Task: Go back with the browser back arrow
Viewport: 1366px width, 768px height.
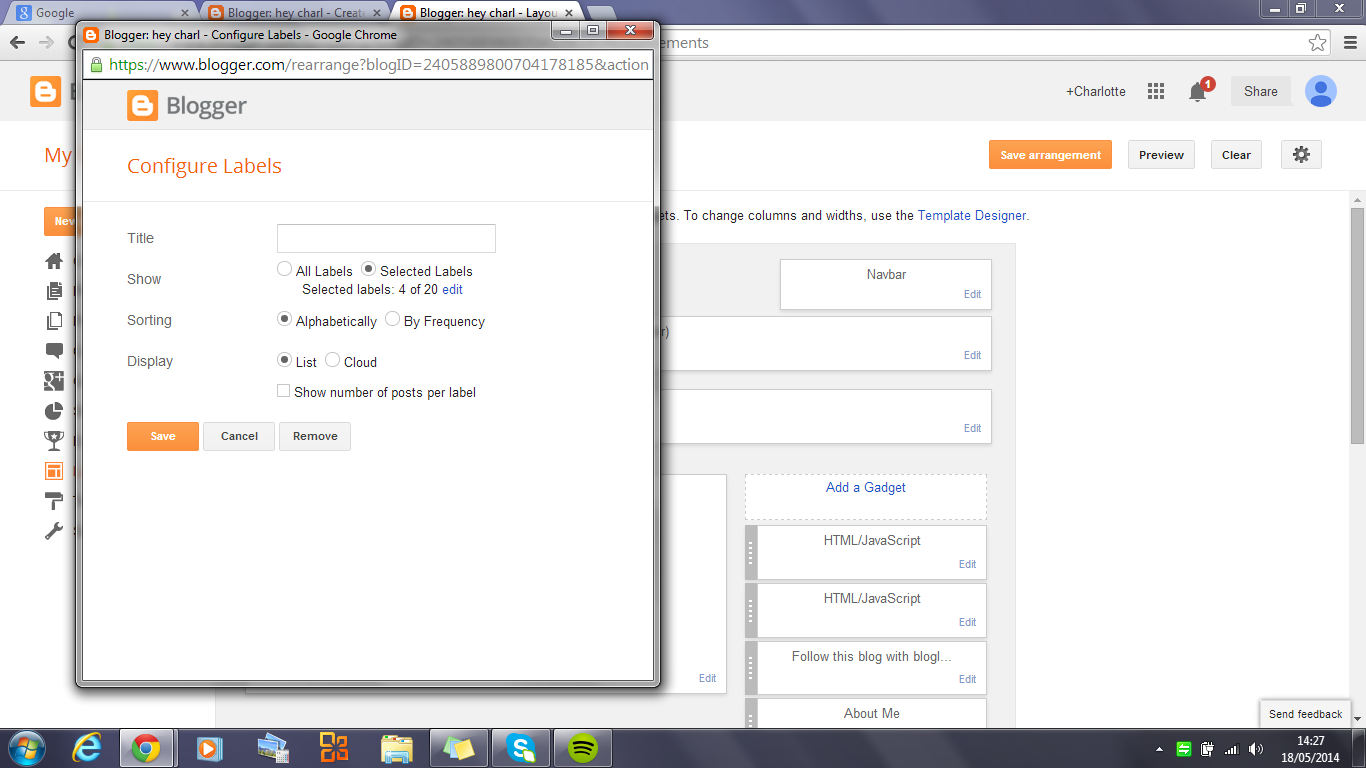Action: 18,43
